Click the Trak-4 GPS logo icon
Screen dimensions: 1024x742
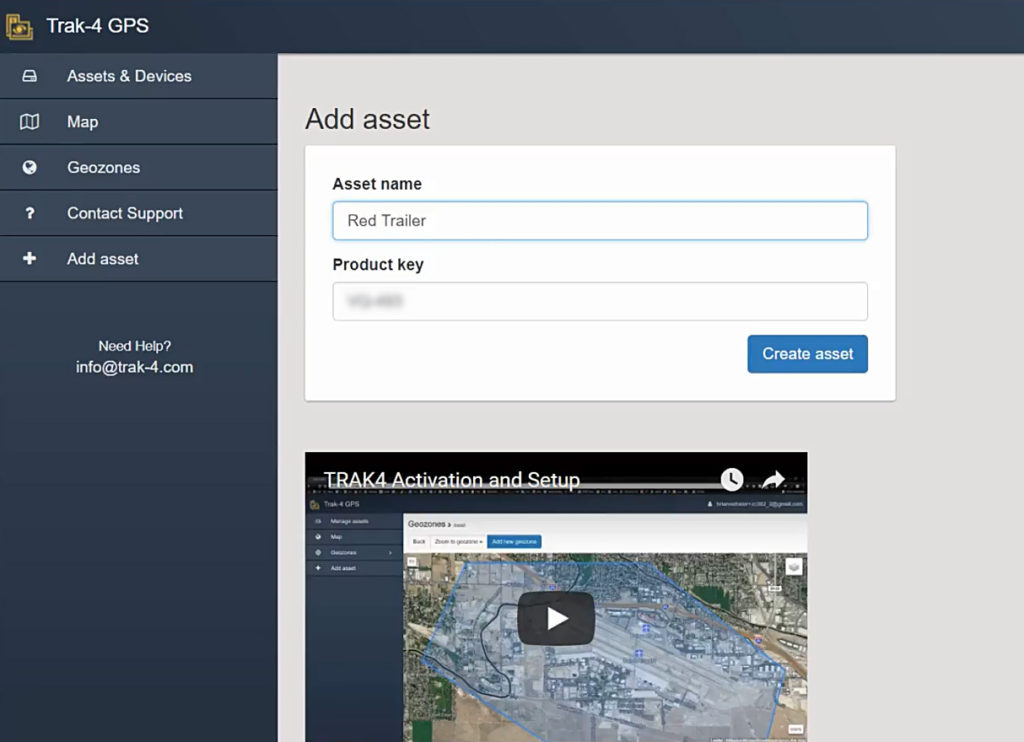[19, 27]
